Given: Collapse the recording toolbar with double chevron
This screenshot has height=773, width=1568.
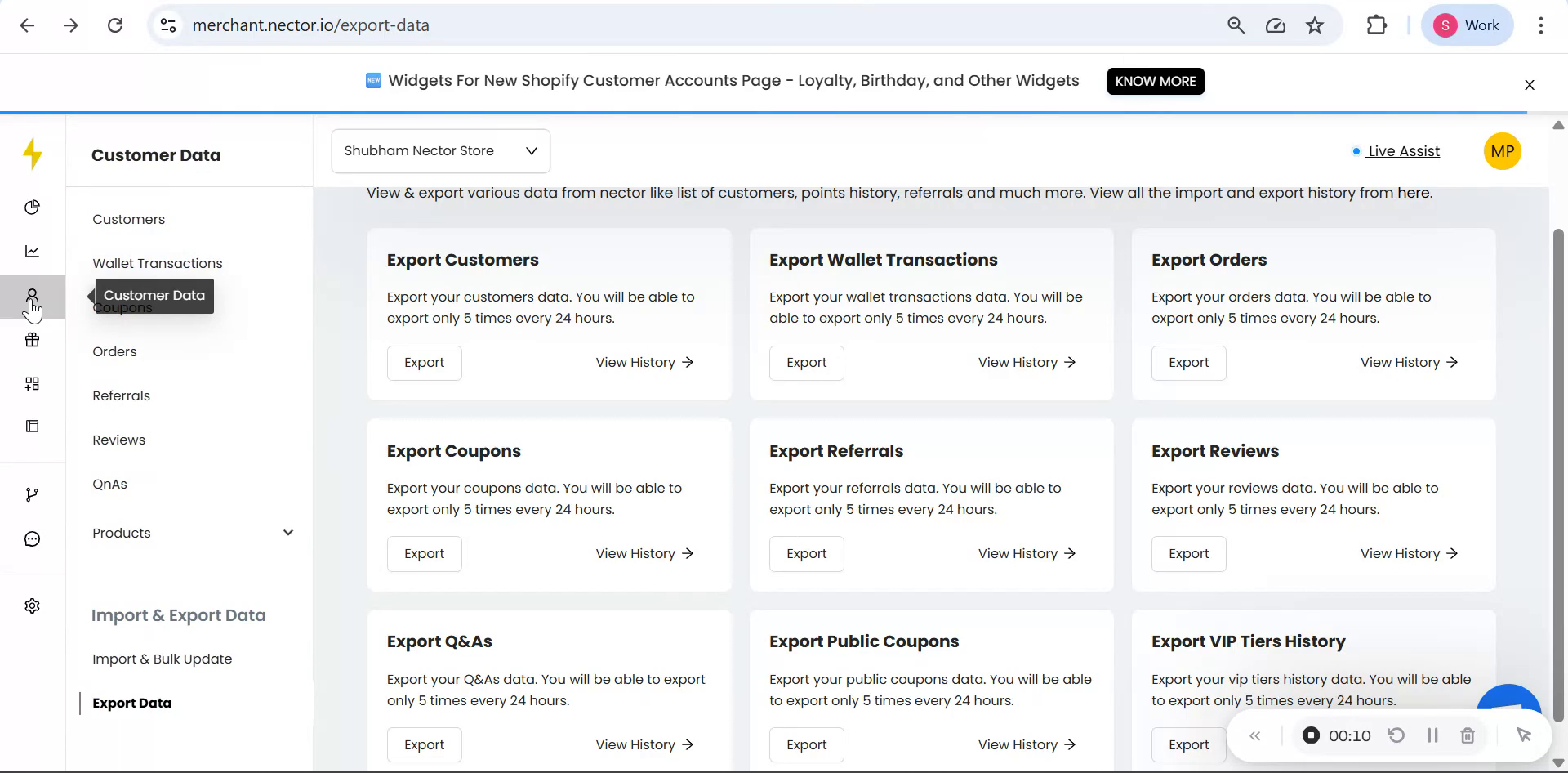Looking at the screenshot, I should 1255,736.
